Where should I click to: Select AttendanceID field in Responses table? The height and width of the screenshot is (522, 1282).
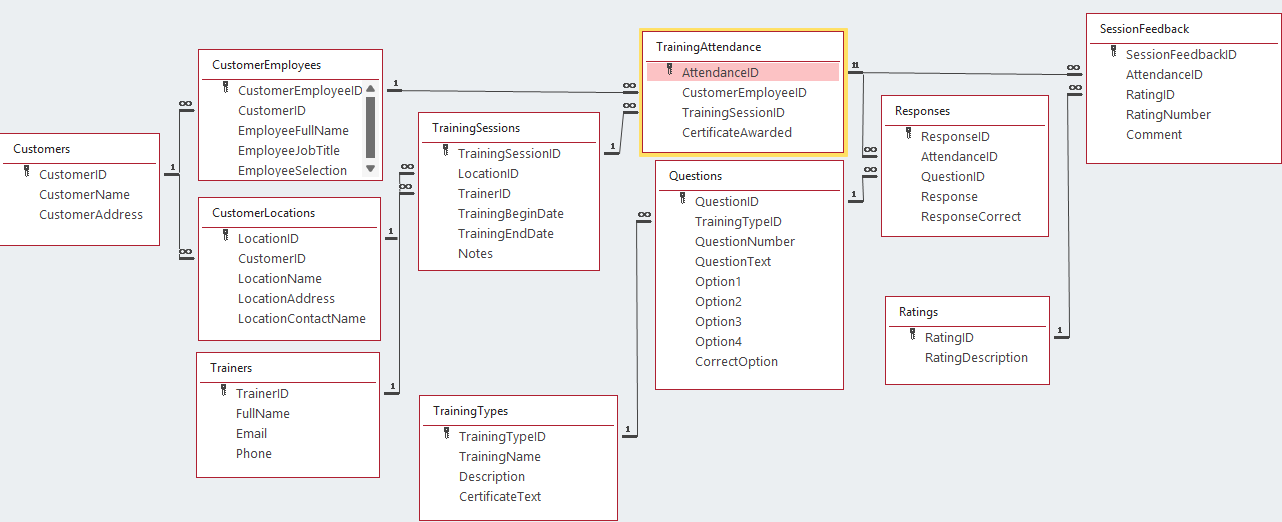[959, 156]
